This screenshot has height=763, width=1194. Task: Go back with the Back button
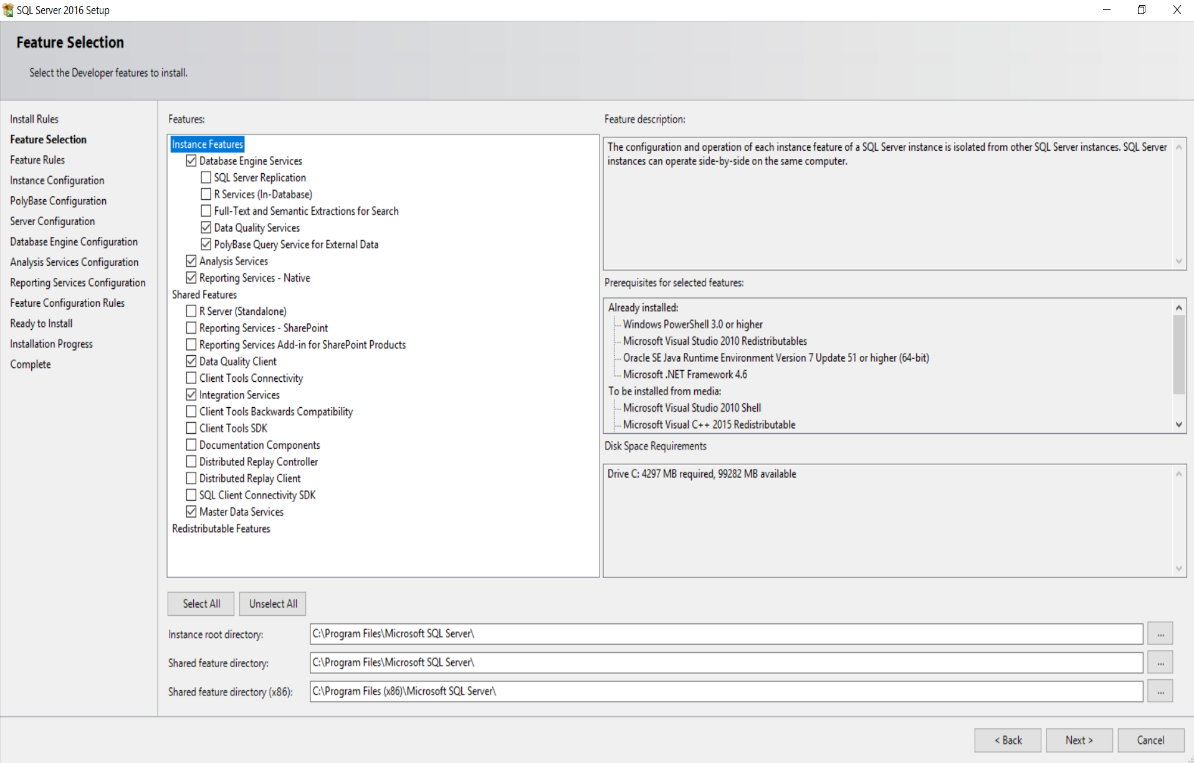tap(1007, 740)
